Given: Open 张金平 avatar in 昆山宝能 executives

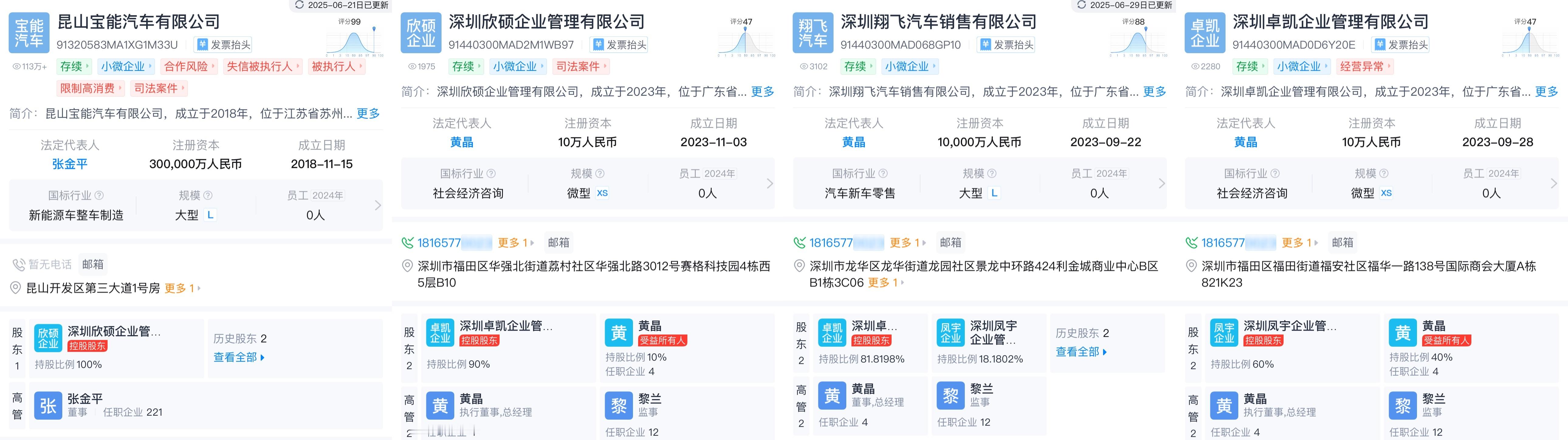Looking at the screenshot, I should click(x=48, y=405).
